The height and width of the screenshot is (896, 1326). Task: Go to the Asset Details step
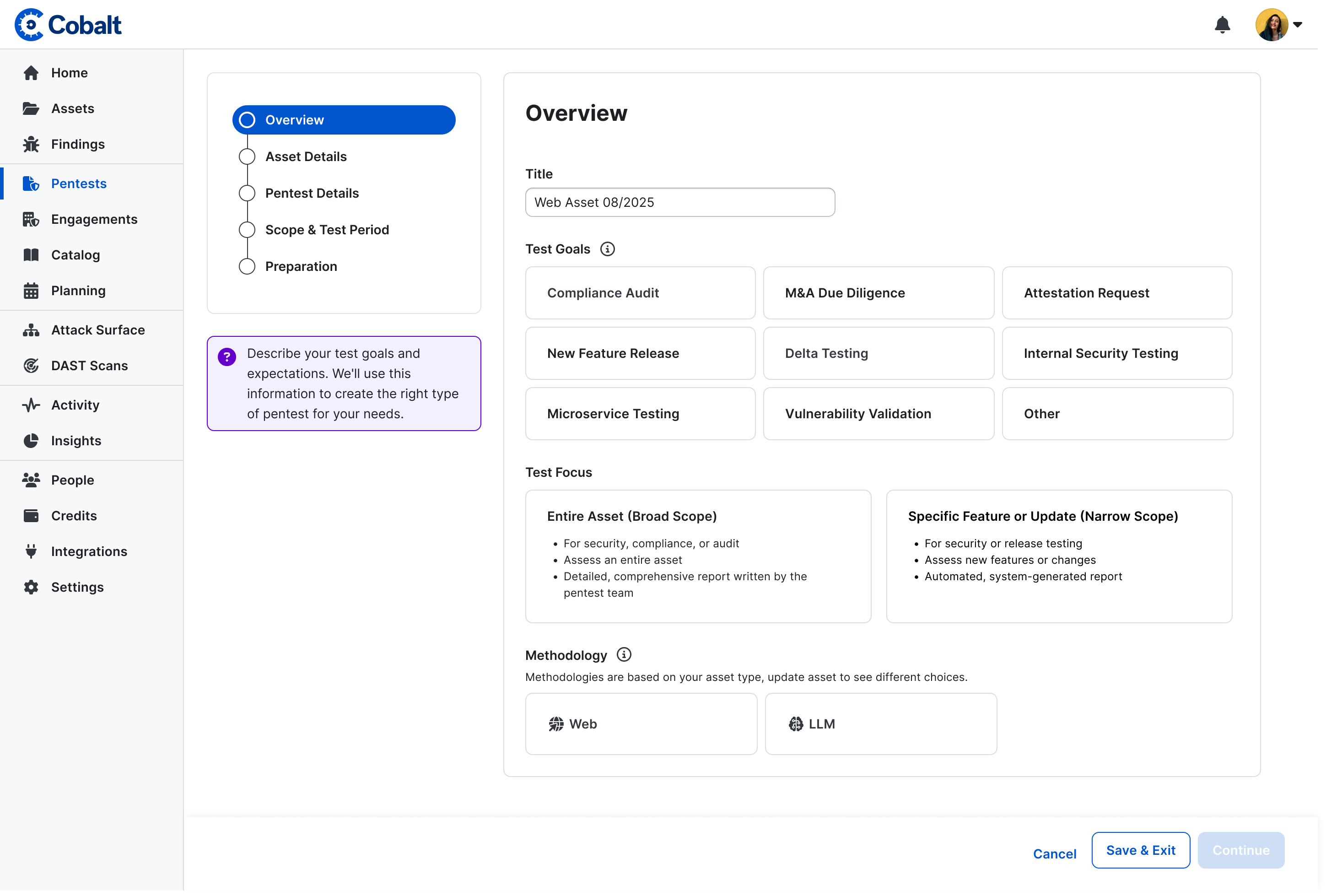click(x=305, y=157)
